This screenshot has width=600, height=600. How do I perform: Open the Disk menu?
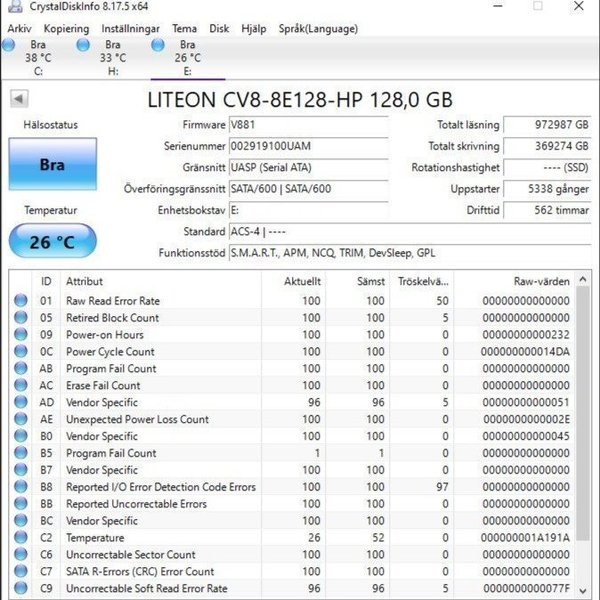pyautogui.click(x=219, y=29)
